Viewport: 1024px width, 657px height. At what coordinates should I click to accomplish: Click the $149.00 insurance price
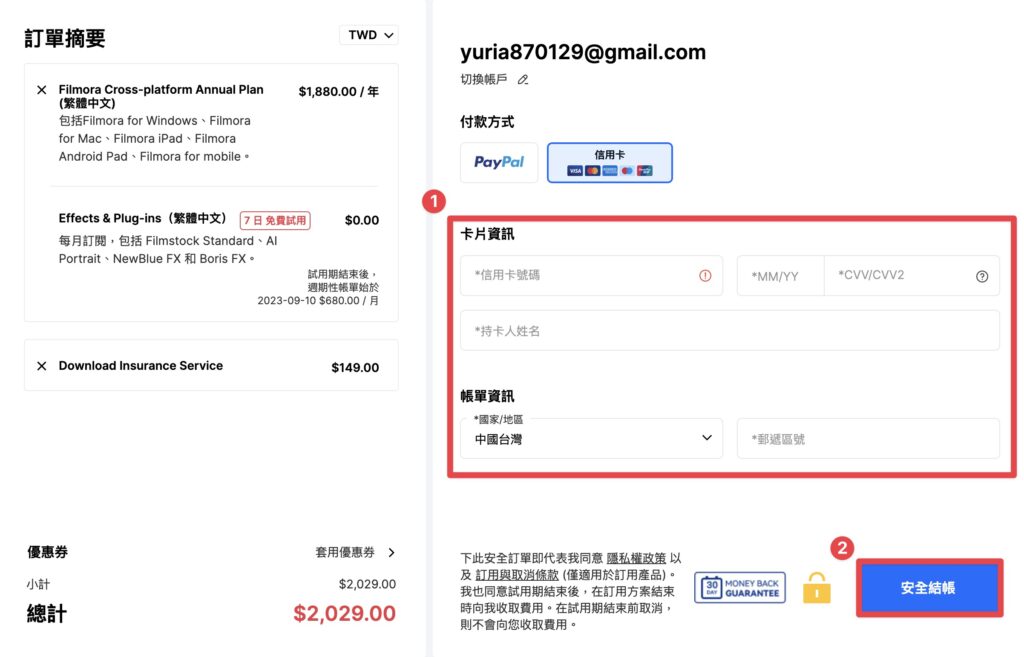[355, 368]
